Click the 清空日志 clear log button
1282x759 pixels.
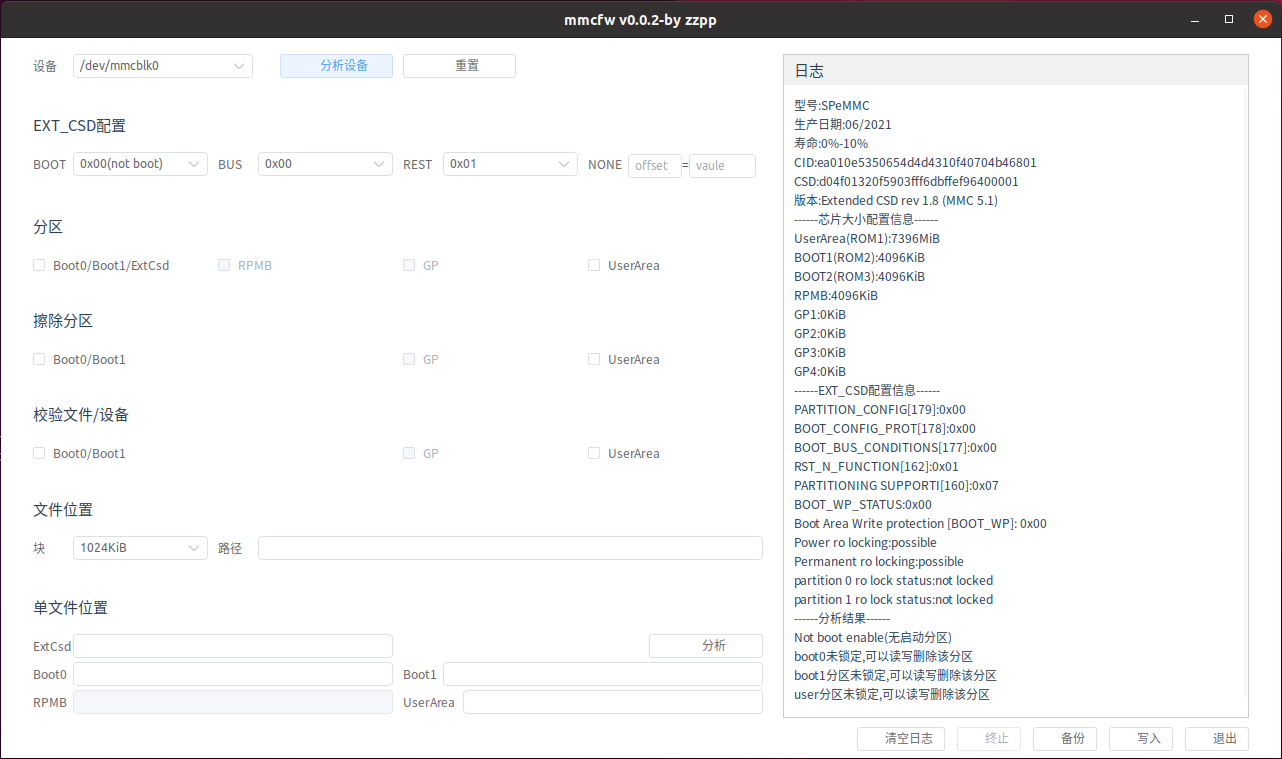[x=901, y=739]
